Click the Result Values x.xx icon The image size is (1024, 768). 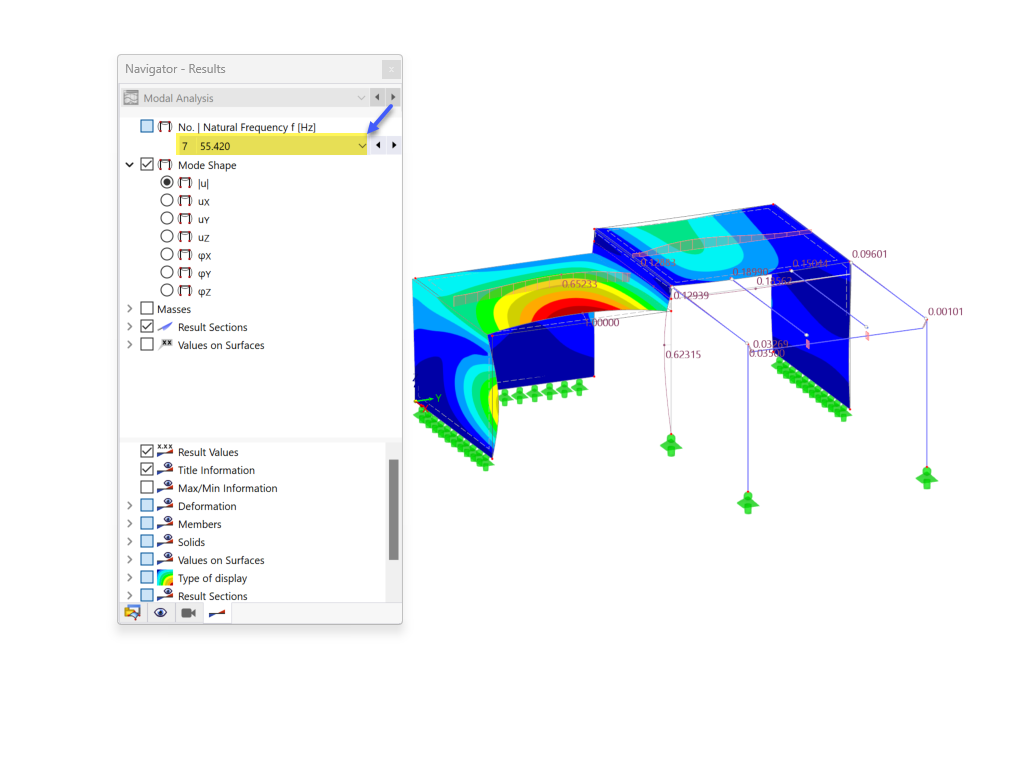(165, 450)
